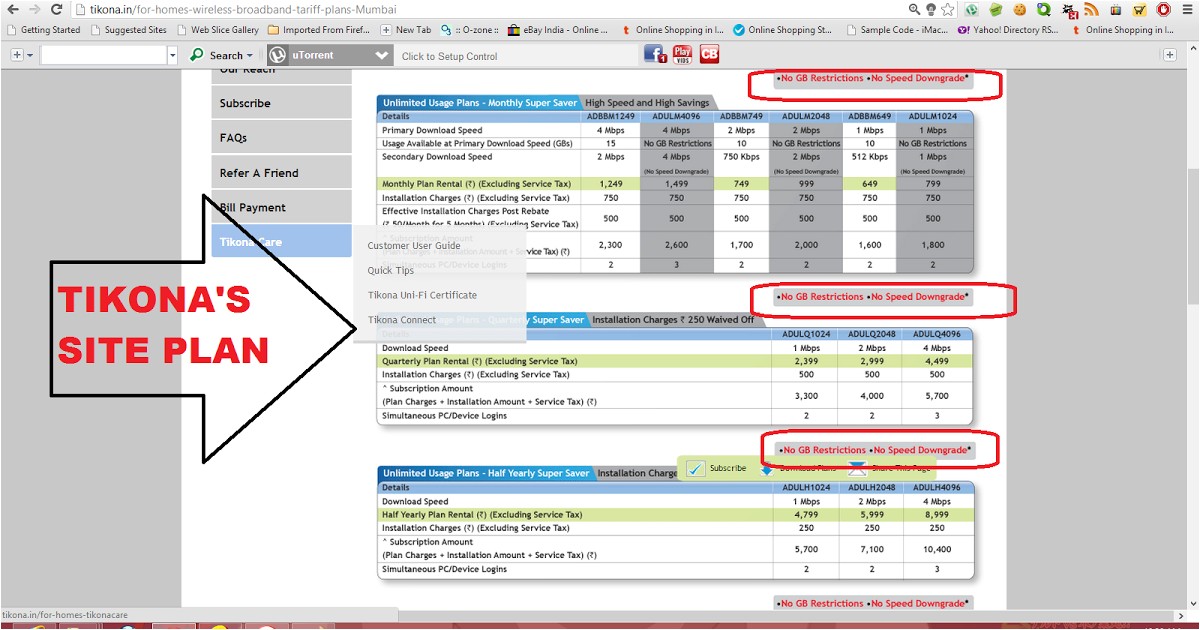The image size is (1200, 630).
Task: Click inside the toolbar search input field
Action: pyautogui.click(x=103, y=56)
